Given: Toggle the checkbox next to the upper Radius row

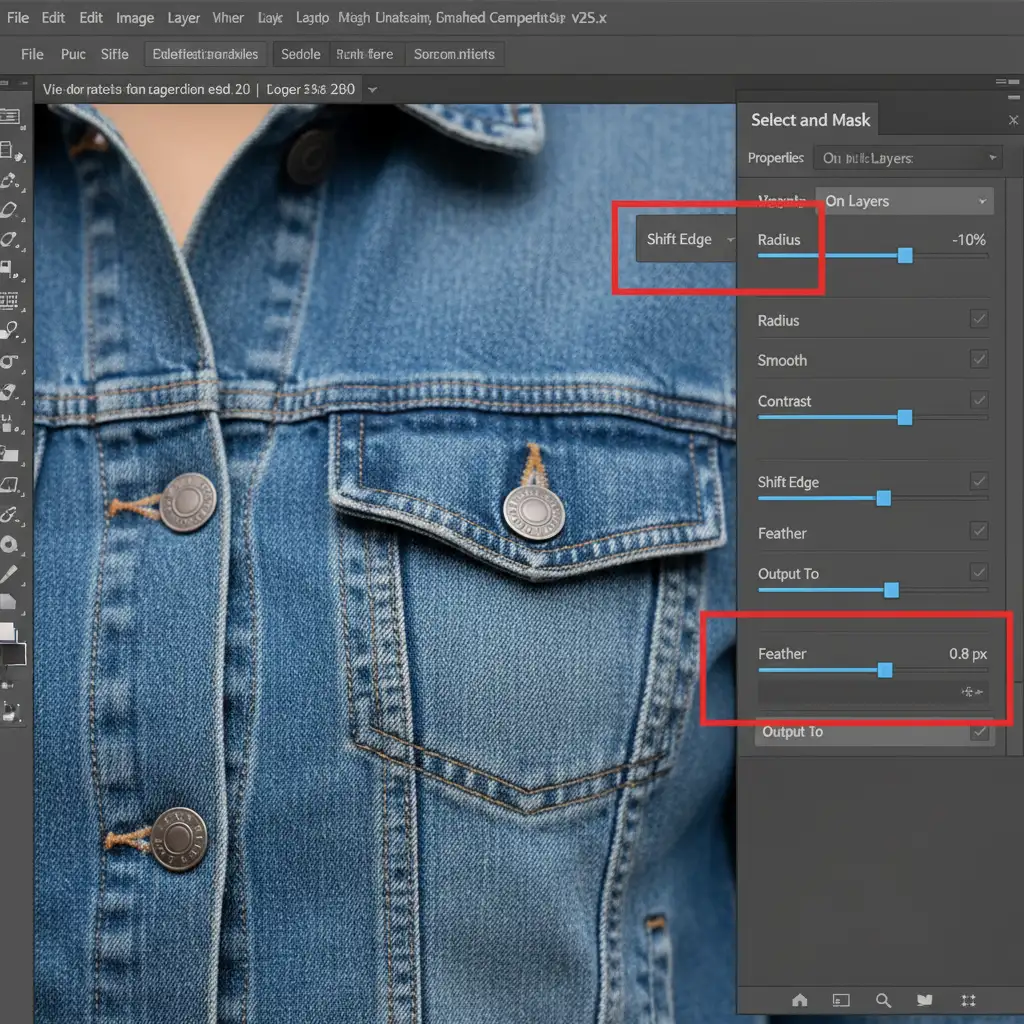Looking at the screenshot, I should pyautogui.click(x=979, y=320).
